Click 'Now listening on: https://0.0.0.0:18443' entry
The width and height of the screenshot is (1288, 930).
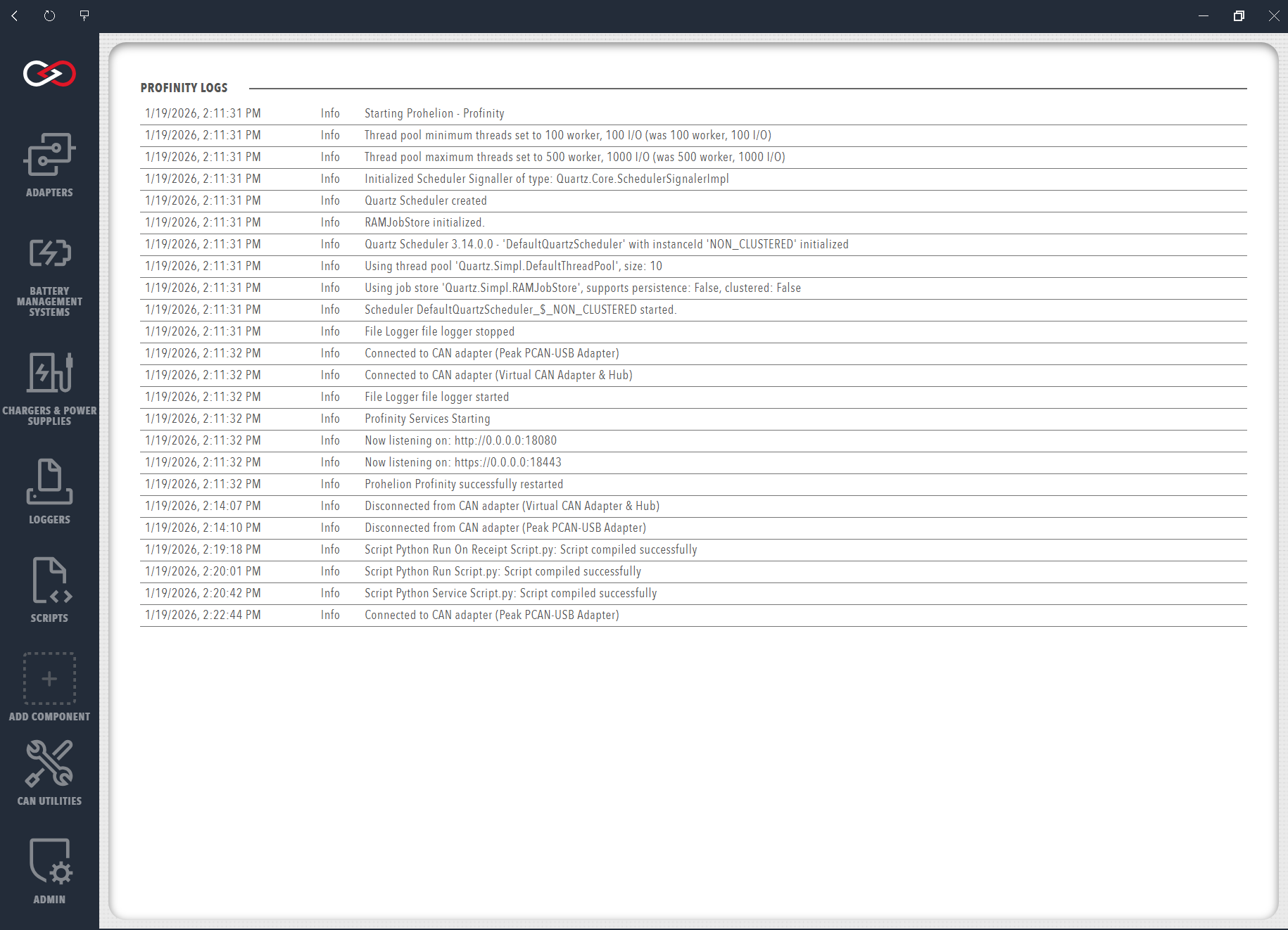tap(693, 462)
